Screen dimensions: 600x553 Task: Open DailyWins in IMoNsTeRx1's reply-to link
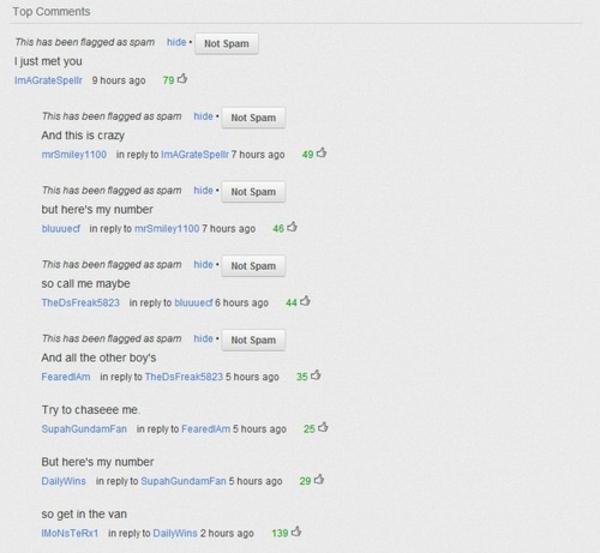point(175,533)
